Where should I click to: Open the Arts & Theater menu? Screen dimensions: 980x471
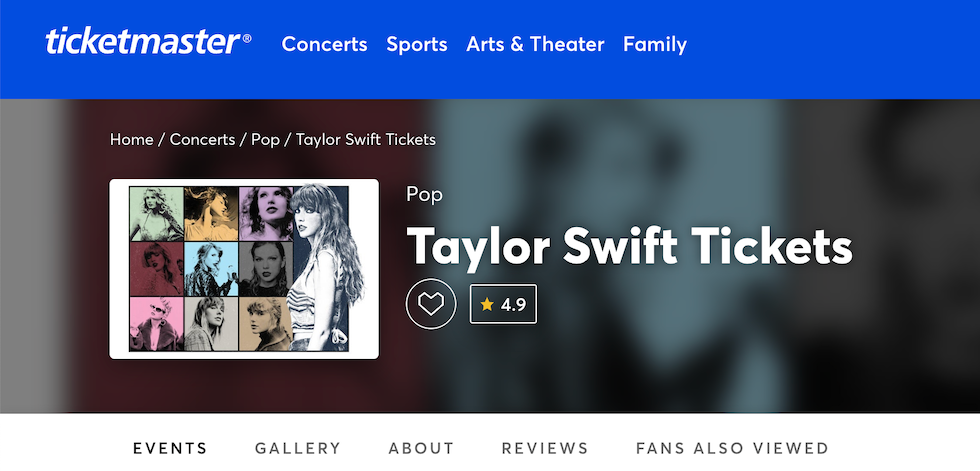click(x=535, y=44)
